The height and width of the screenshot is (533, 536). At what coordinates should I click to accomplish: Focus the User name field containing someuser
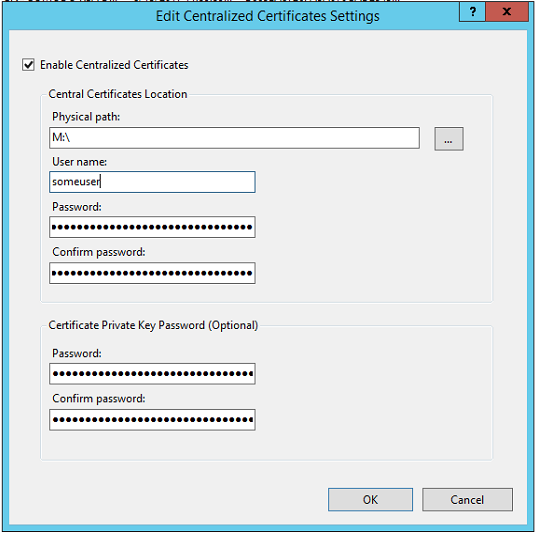tap(152, 182)
